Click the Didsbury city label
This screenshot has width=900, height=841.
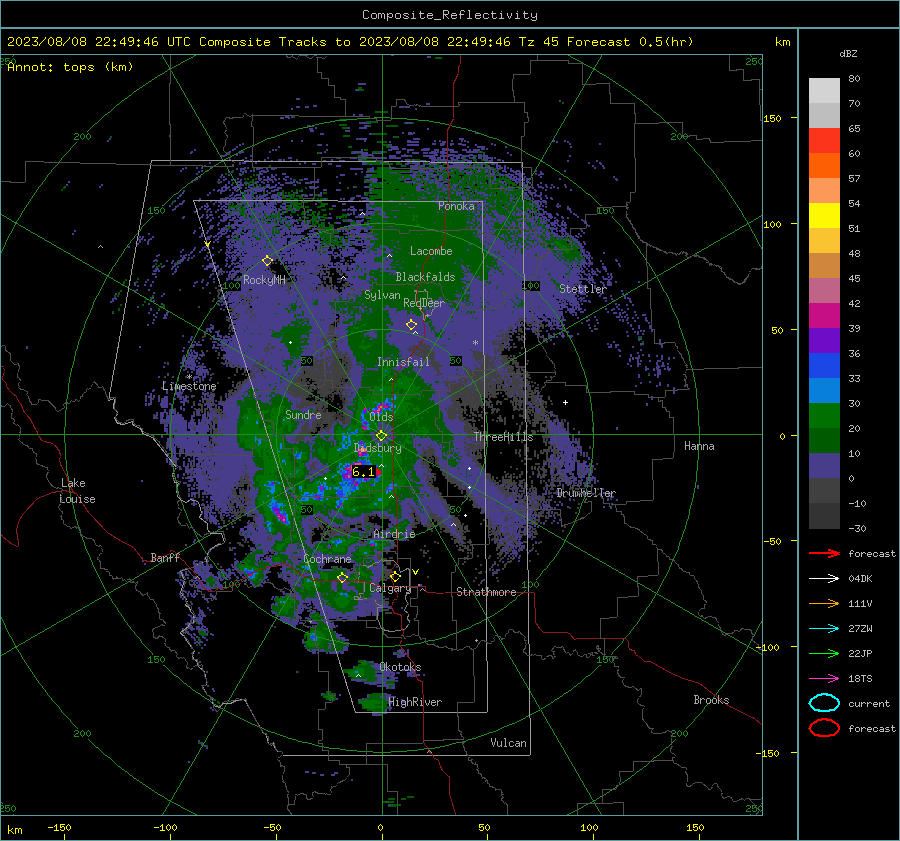click(x=378, y=448)
